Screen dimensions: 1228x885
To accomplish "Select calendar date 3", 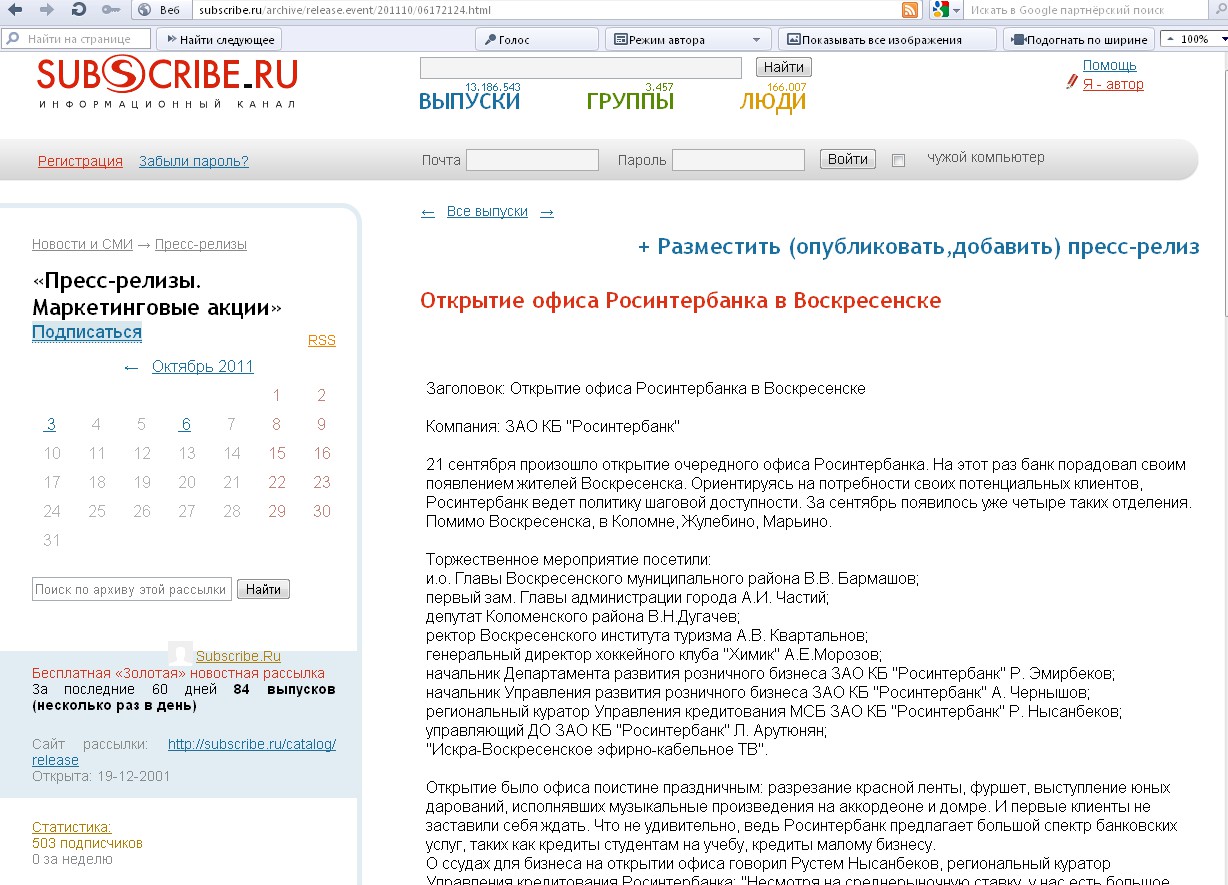I will click(51, 424).
